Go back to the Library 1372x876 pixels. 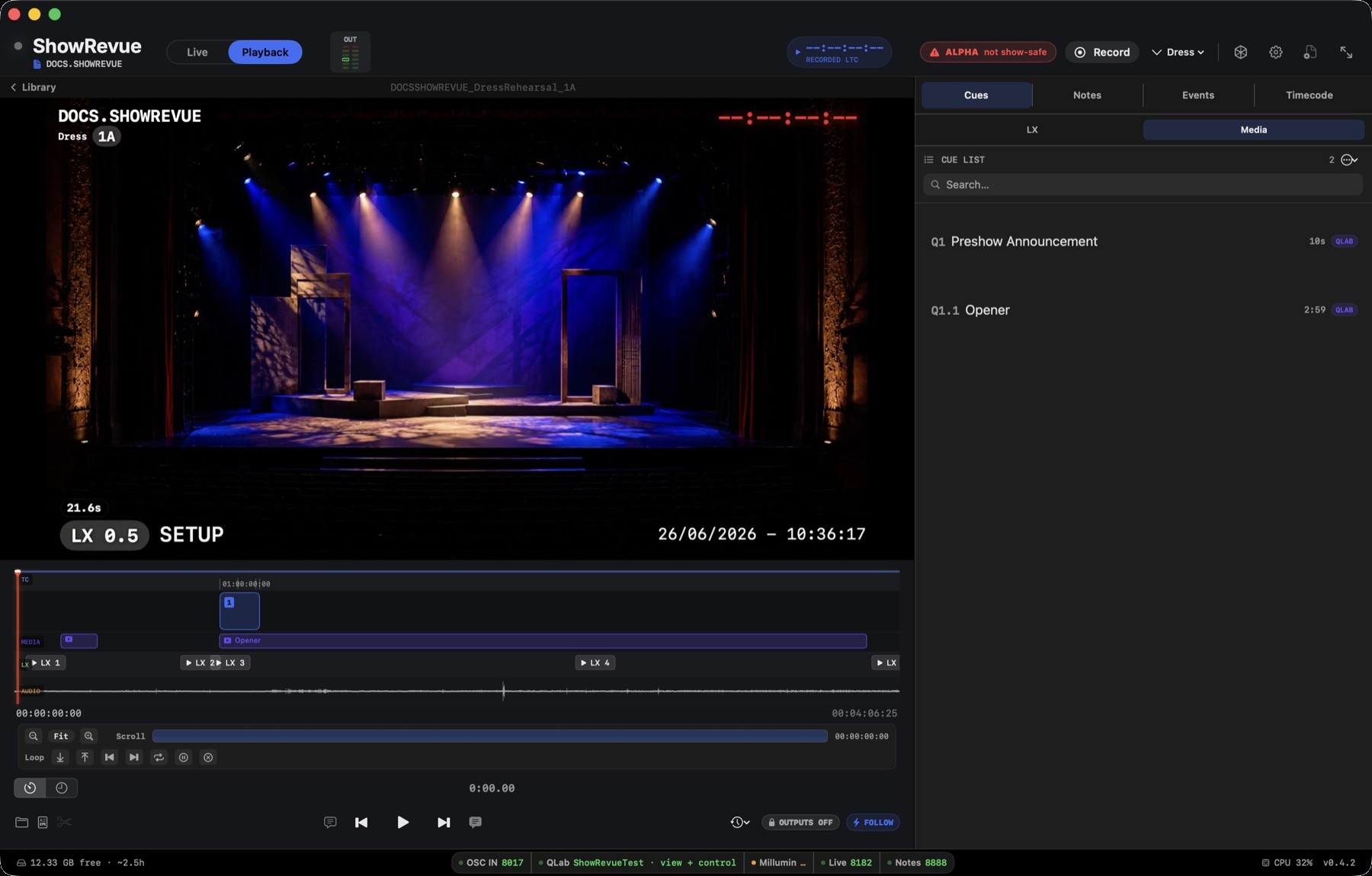33,87
